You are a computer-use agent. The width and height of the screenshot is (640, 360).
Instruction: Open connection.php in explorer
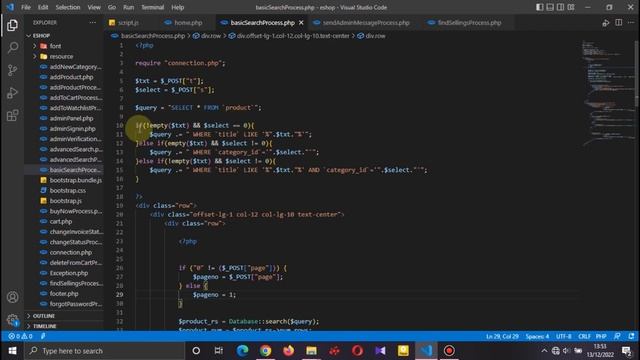71,252
